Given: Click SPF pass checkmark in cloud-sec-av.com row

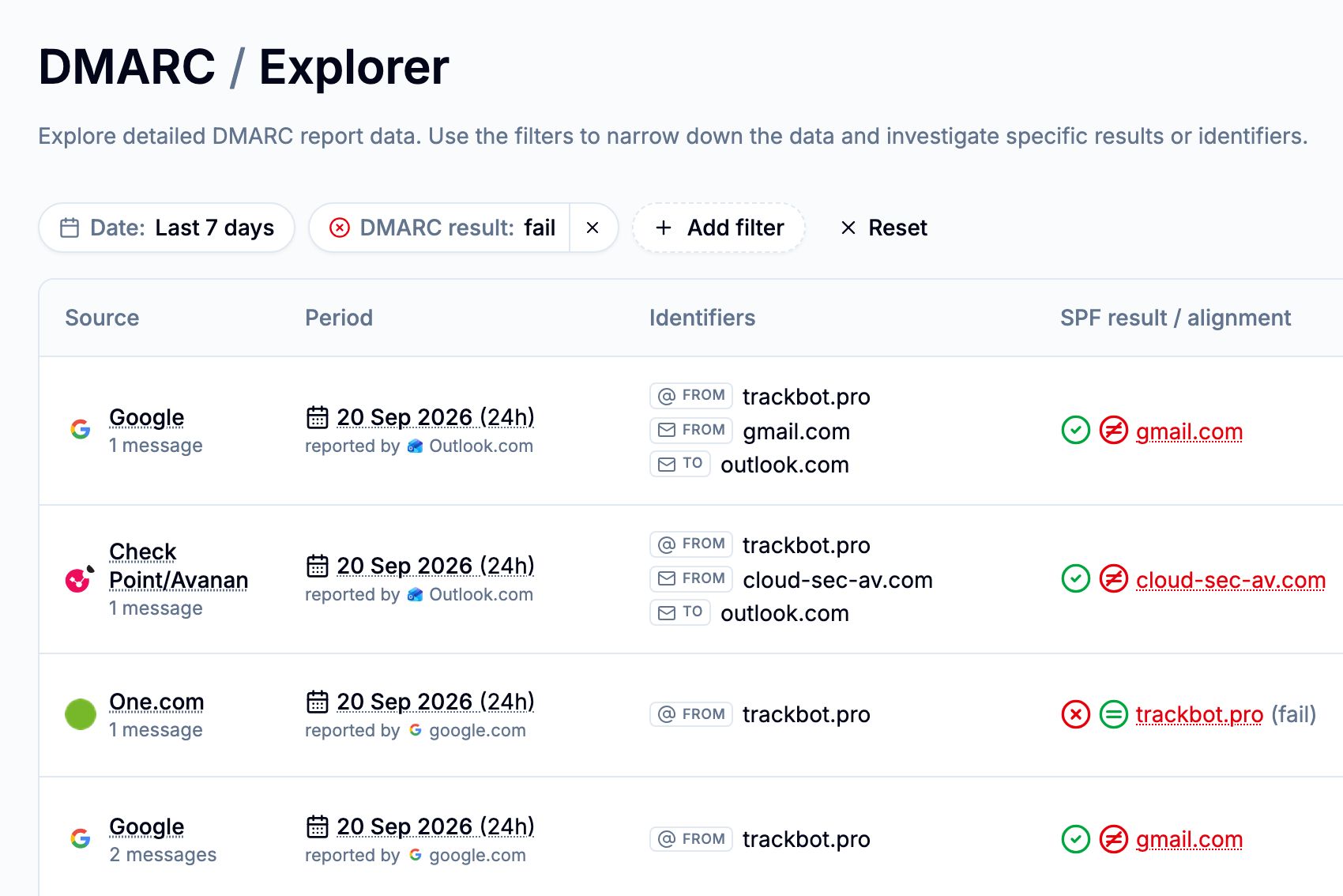Looking at the screenshot, I should tap(1075, 578).
